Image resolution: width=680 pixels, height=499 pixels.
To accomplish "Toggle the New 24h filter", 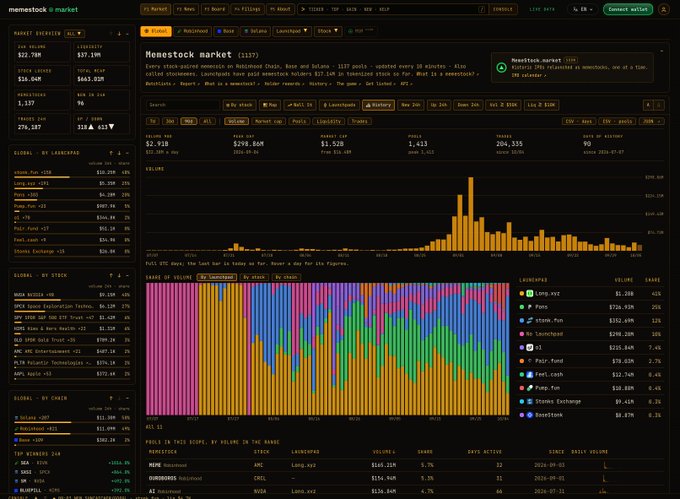I will pos(411,105).
